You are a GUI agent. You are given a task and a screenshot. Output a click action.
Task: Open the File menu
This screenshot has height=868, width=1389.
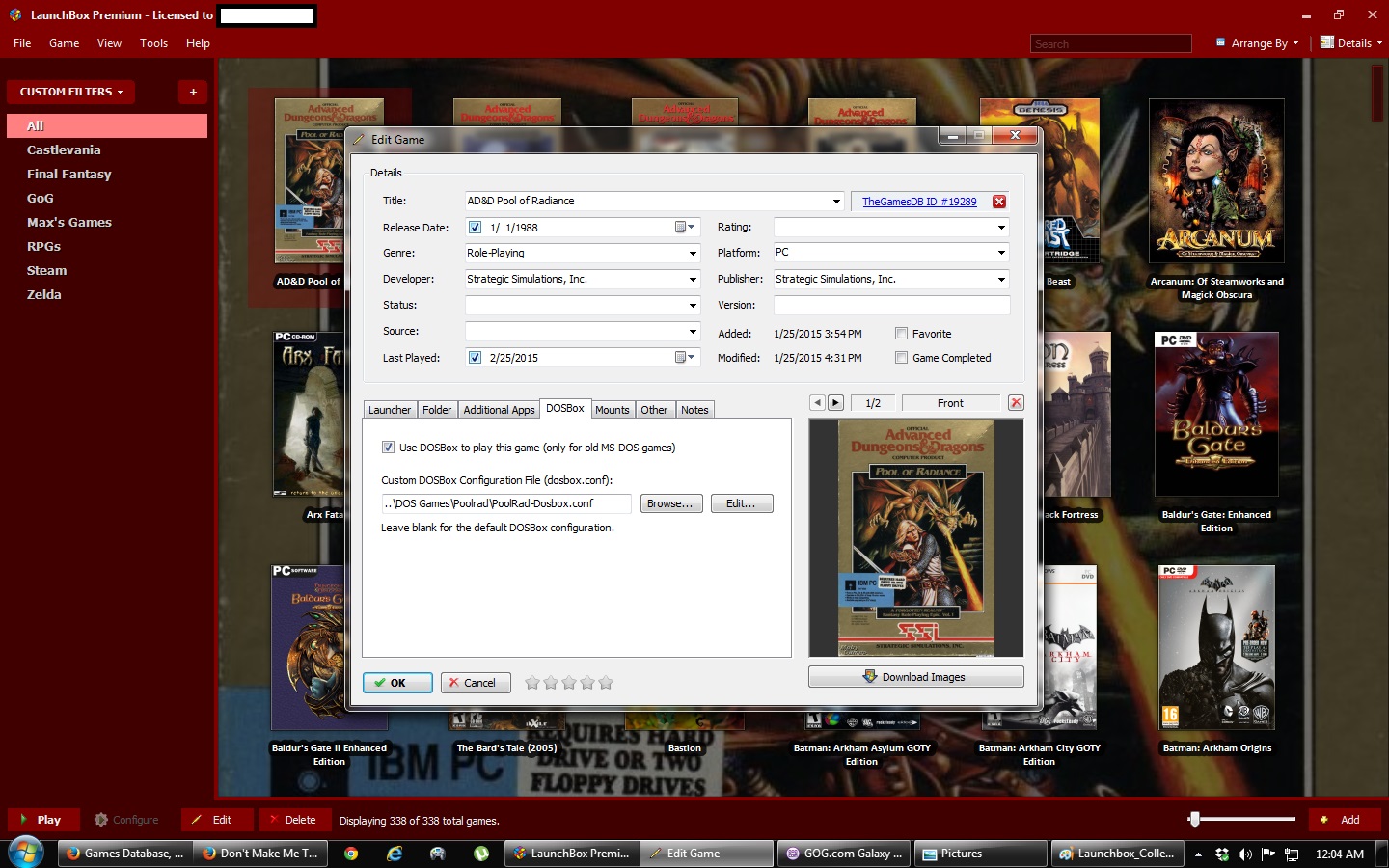pos(22,43)
